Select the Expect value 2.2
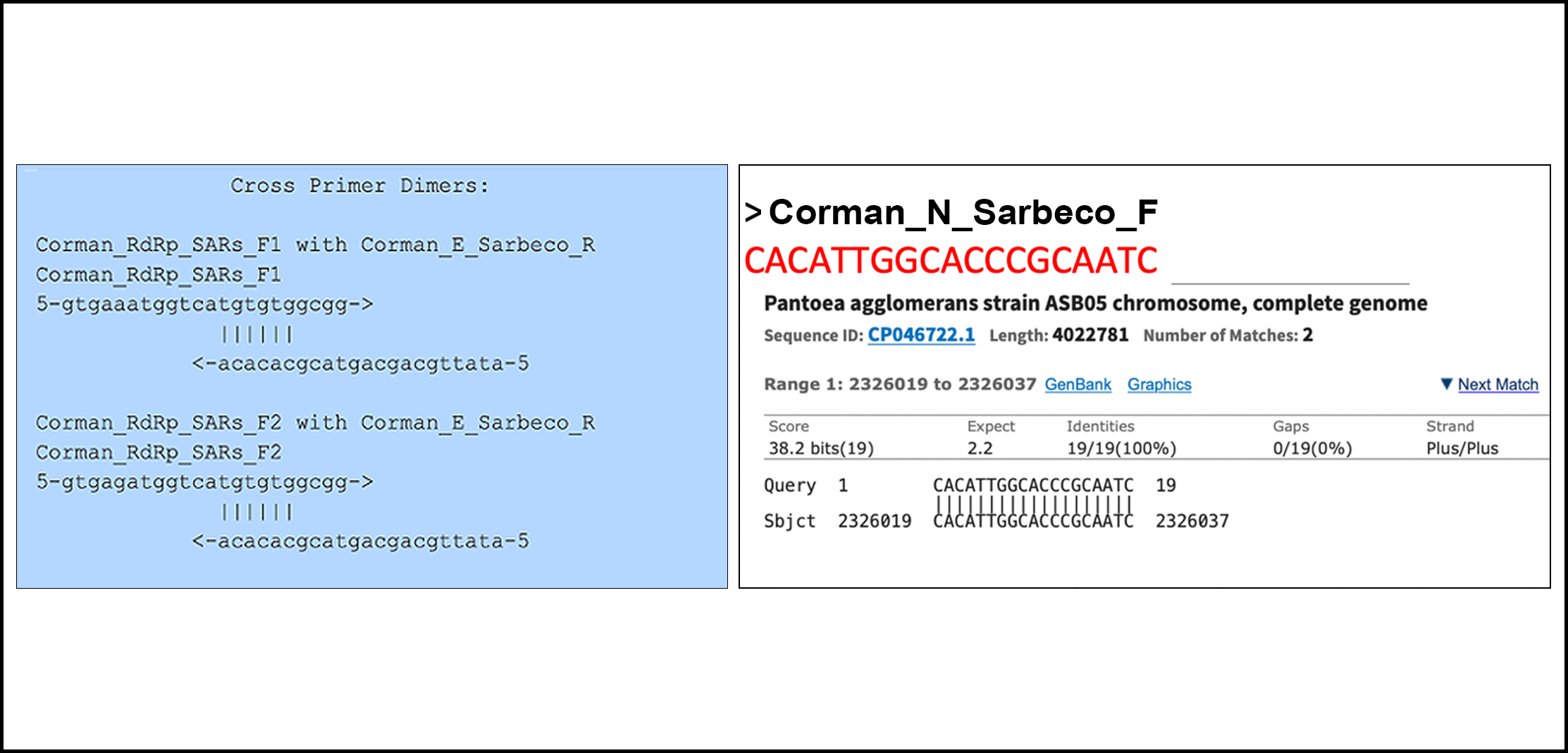Image resolution: width=1568 pixels, height=753 pixels. click(x=980, y=448)
